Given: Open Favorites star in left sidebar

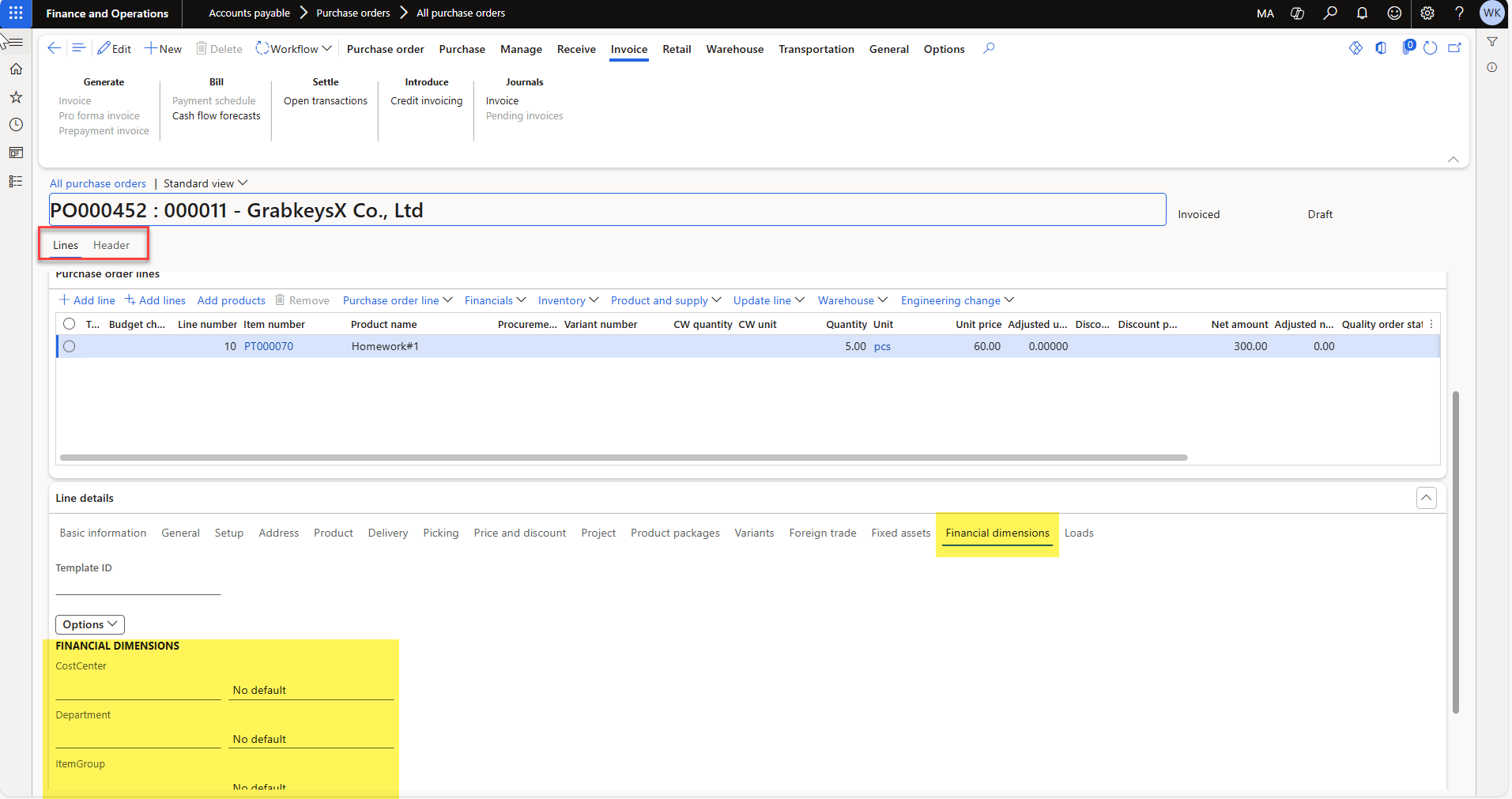Looking at the screenshot, I should pyautogui.click(x=16, y=97).
